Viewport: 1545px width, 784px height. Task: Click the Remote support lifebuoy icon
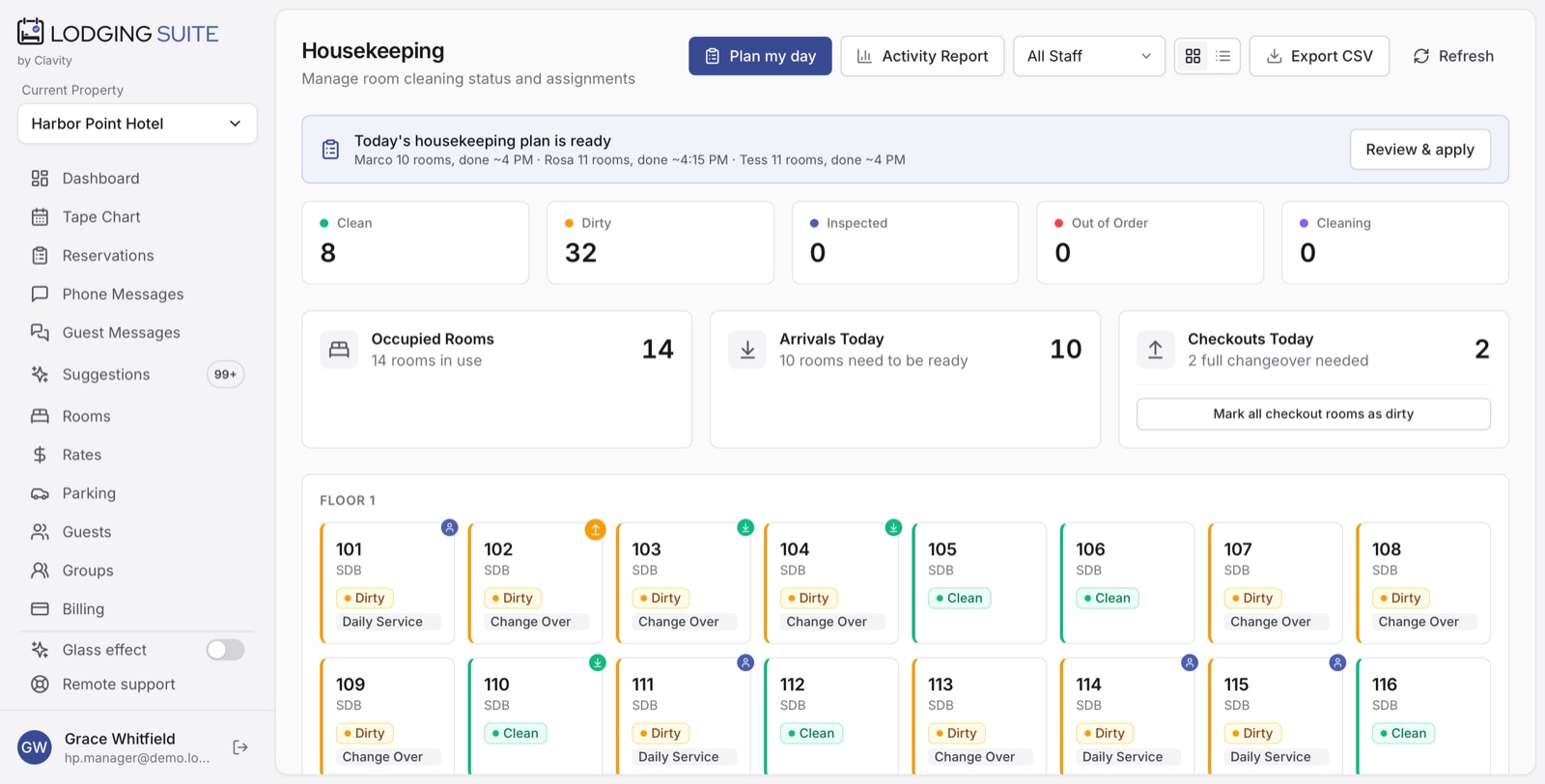[x=40, y=685]
